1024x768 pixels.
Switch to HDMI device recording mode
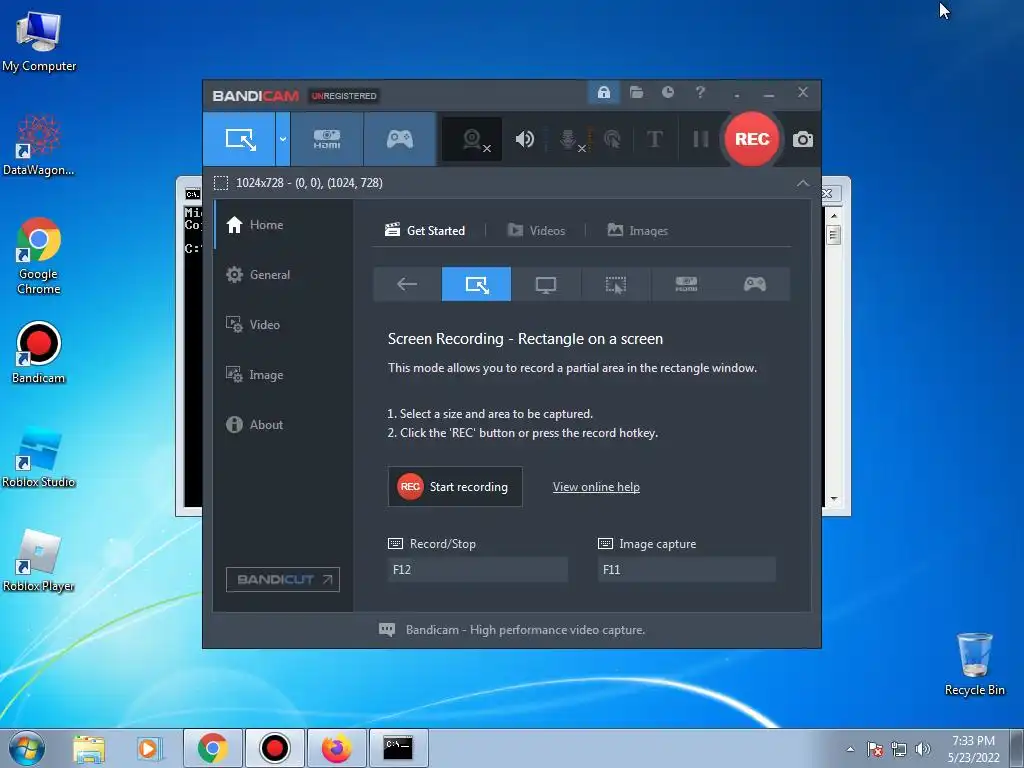coord(327,139)
